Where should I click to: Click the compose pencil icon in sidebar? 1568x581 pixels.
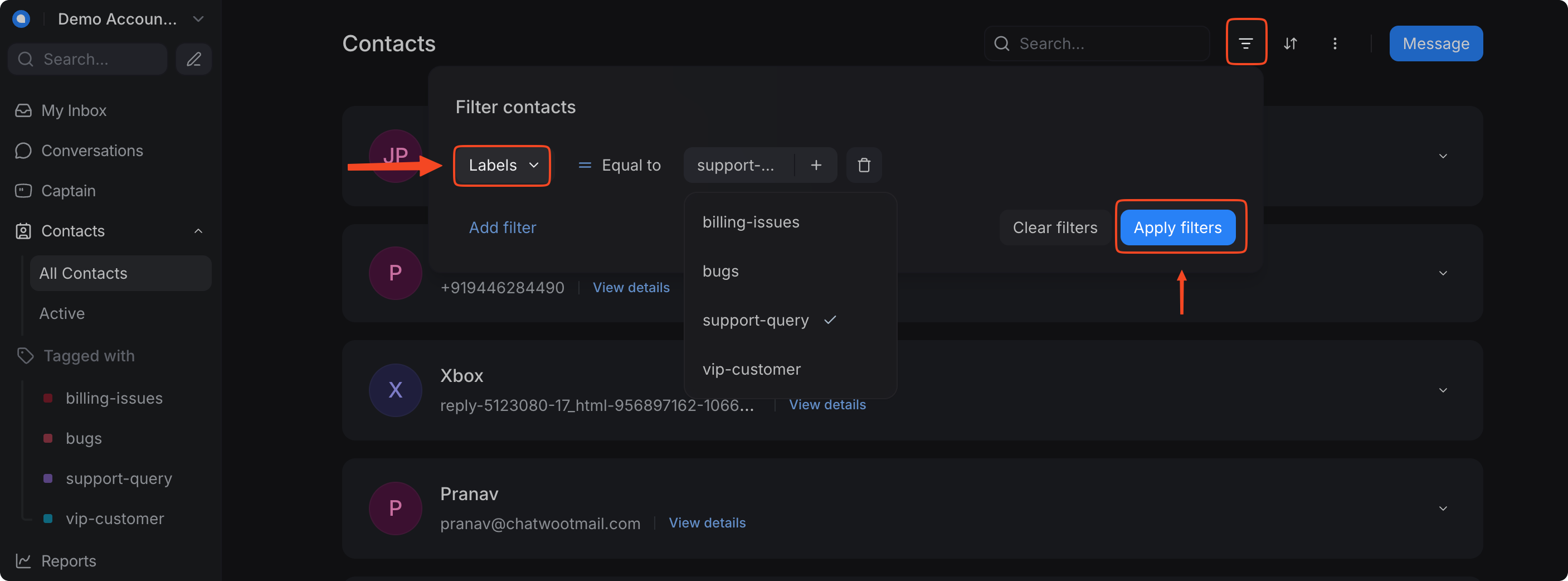click(193, 59)
